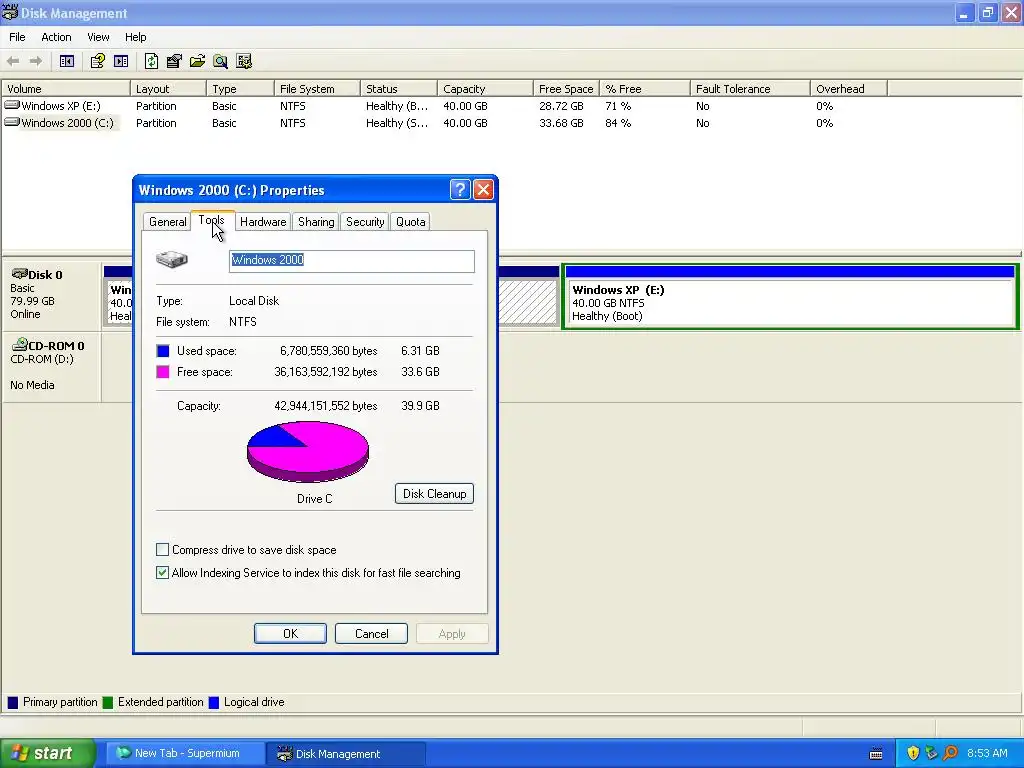Click the green Extended partition legend swatch
1024x768 pixels.
[108, 703]
